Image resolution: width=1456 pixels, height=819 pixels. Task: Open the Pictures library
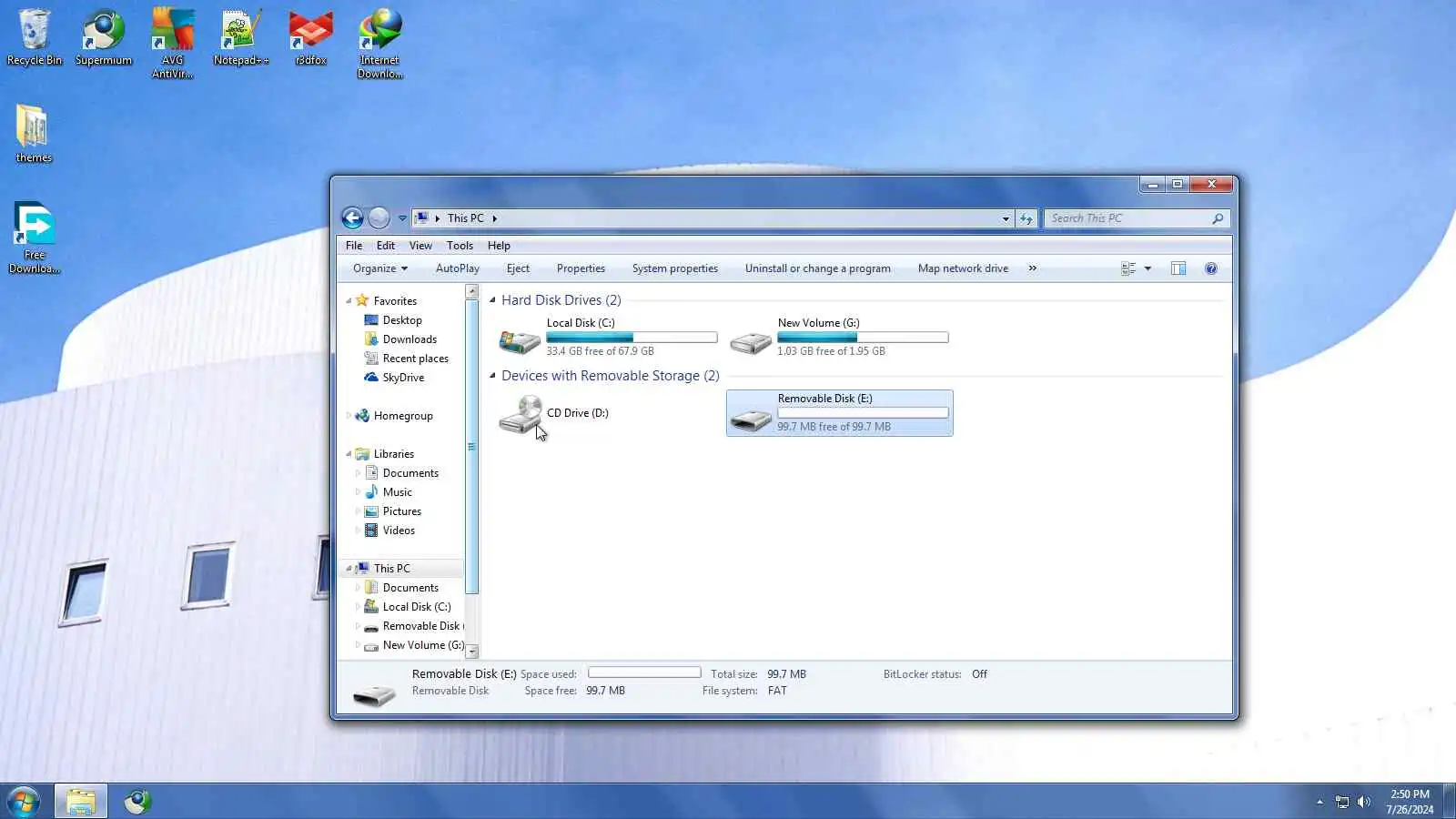393,511
